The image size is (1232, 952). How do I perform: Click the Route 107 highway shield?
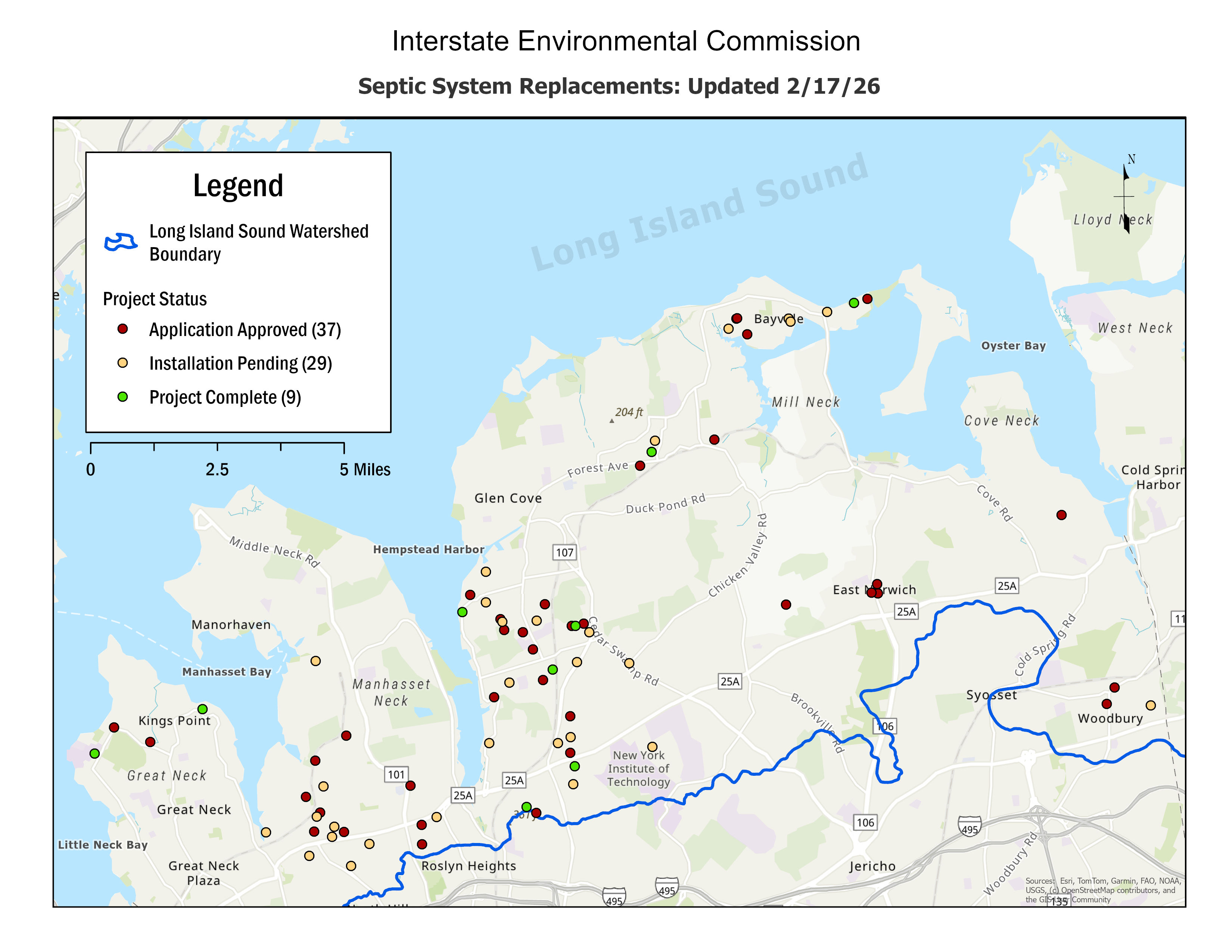tap(564, 552)
